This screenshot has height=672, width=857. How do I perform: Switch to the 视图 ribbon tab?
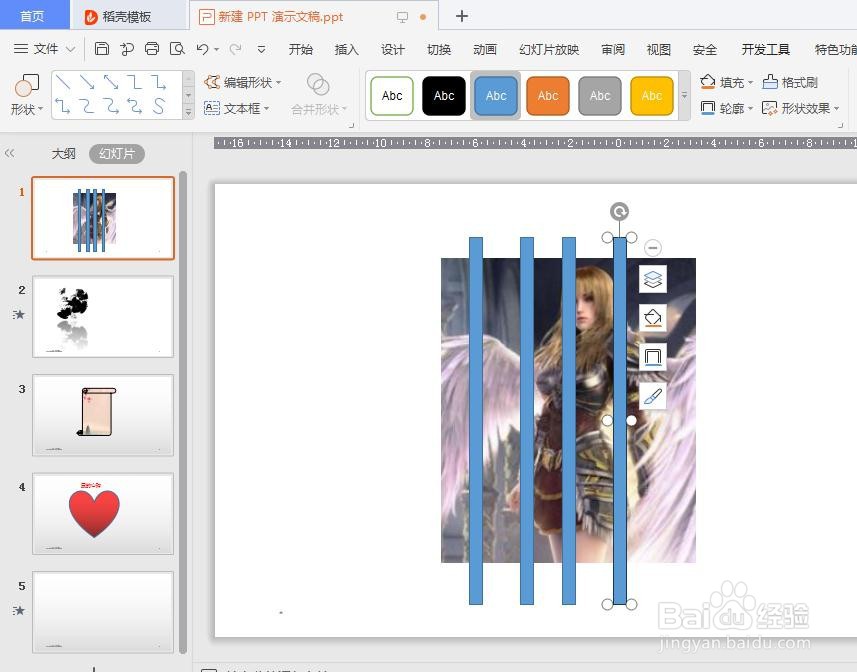click(x=659, y=50)
